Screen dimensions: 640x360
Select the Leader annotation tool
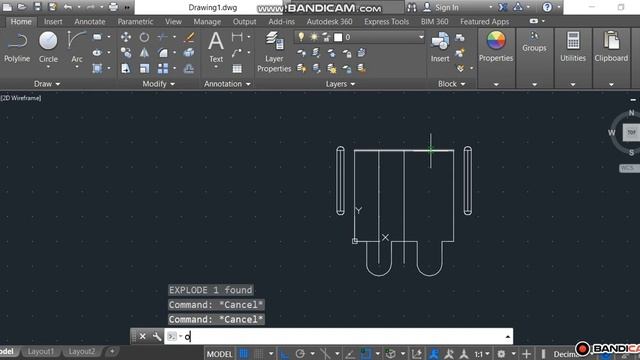click(x=237, y=53)
